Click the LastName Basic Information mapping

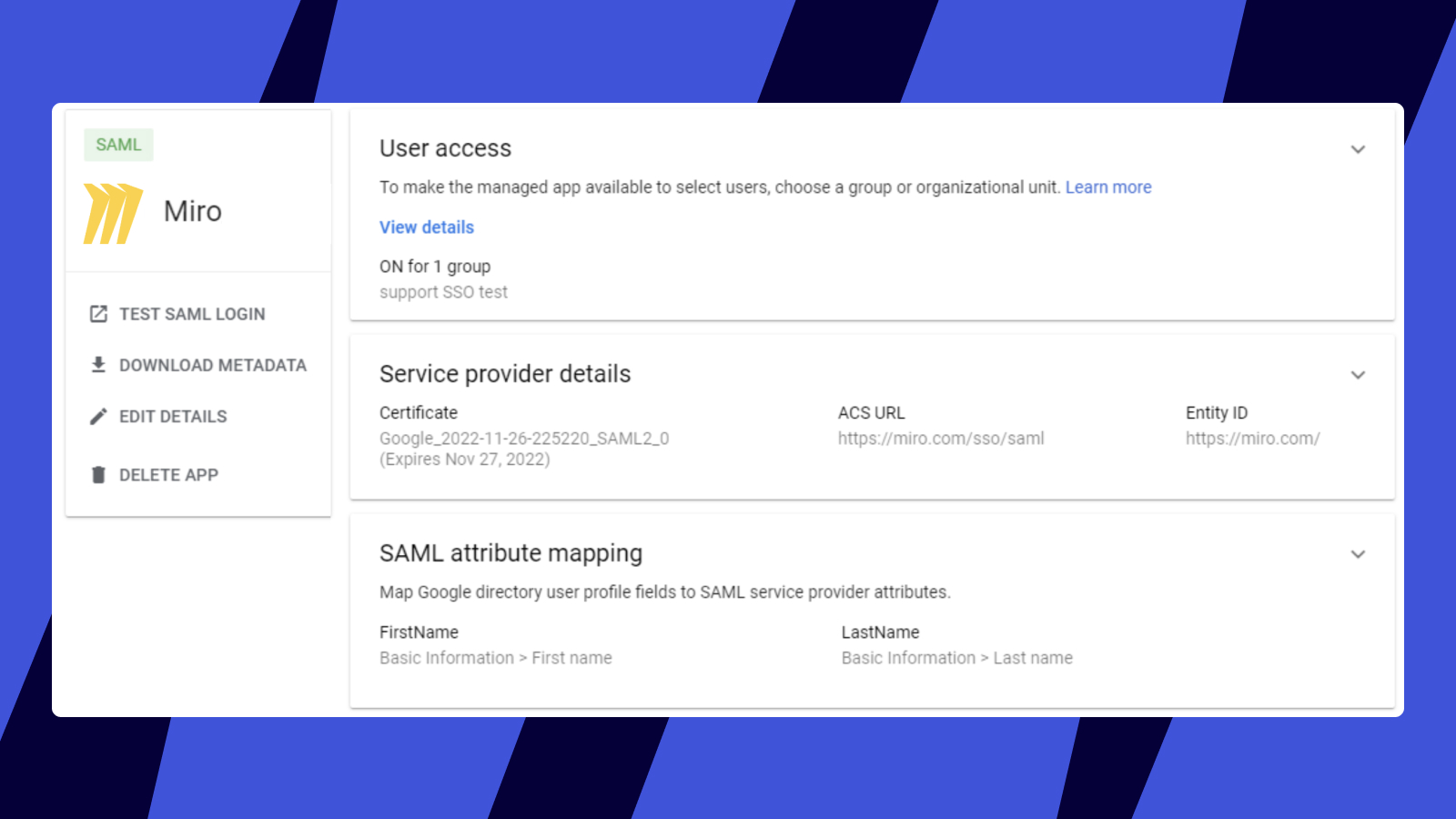coord(956,658)
